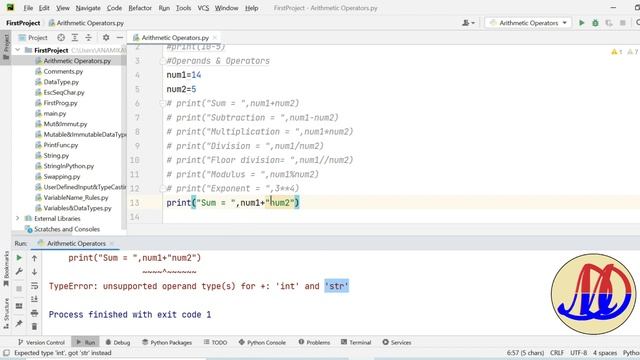Screen dimensions: 640x360
Task: Open the Python Packages tool window
Action: [167, 342]
